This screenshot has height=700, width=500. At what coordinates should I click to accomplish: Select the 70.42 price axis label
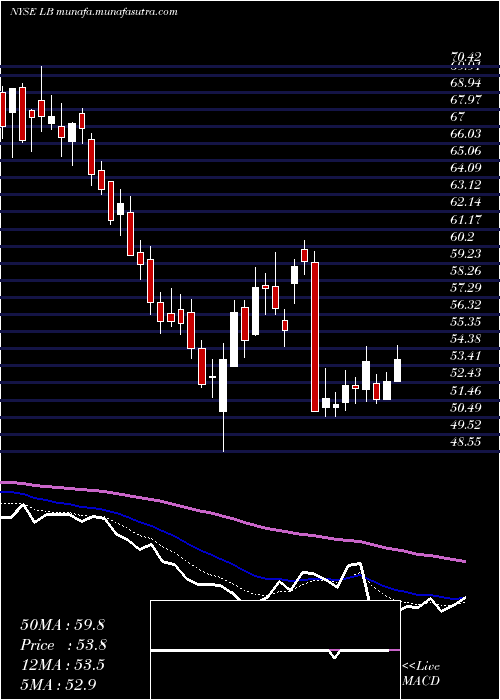pos(466,57)
